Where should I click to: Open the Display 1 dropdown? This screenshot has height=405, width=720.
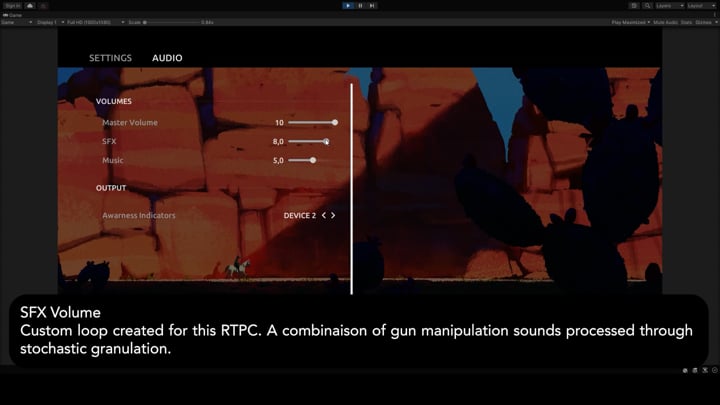50,22
